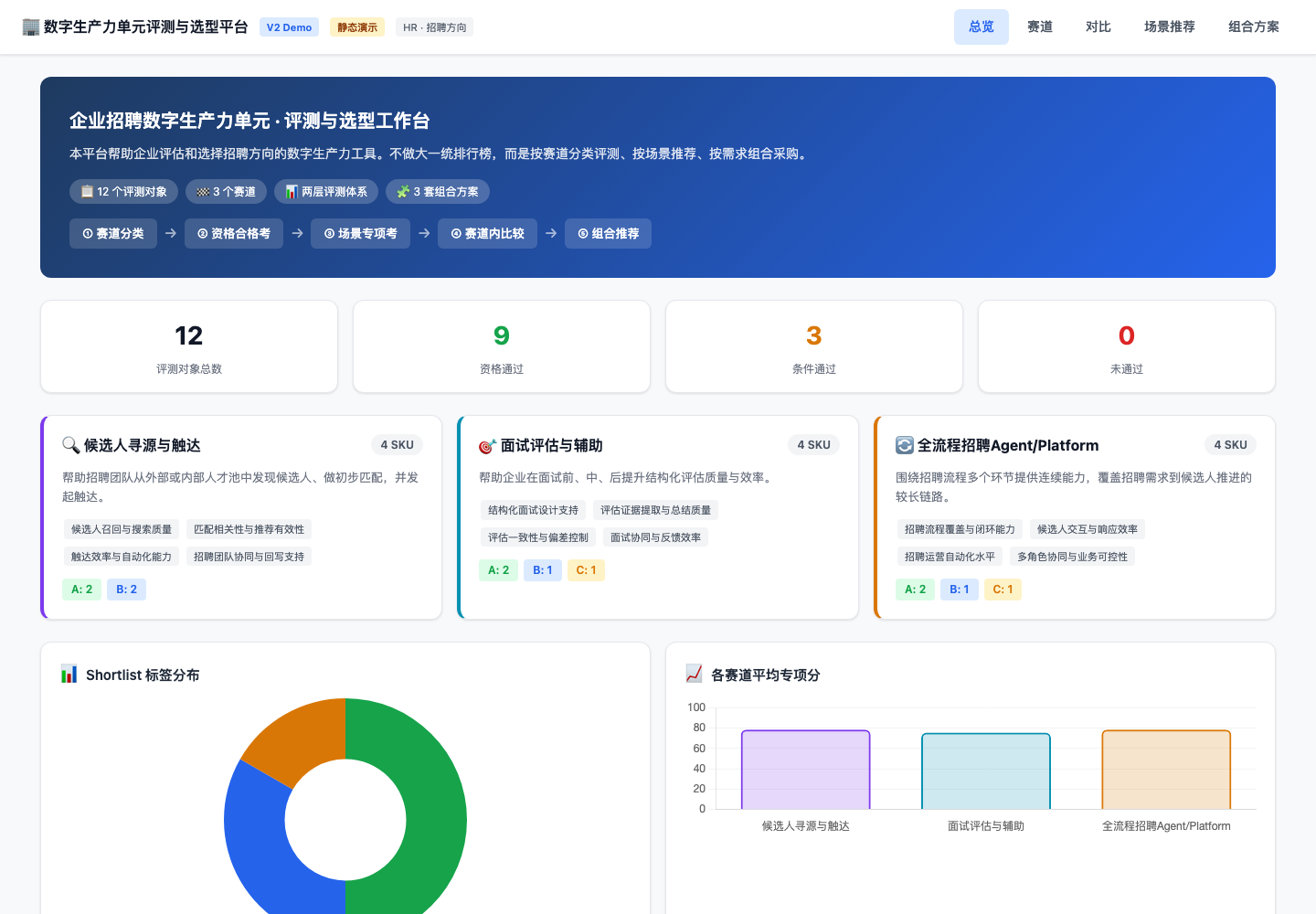Click the 结构化面试设计支持 tag
The width and height of the screenshot is (1316, 914).
point(533,510)
